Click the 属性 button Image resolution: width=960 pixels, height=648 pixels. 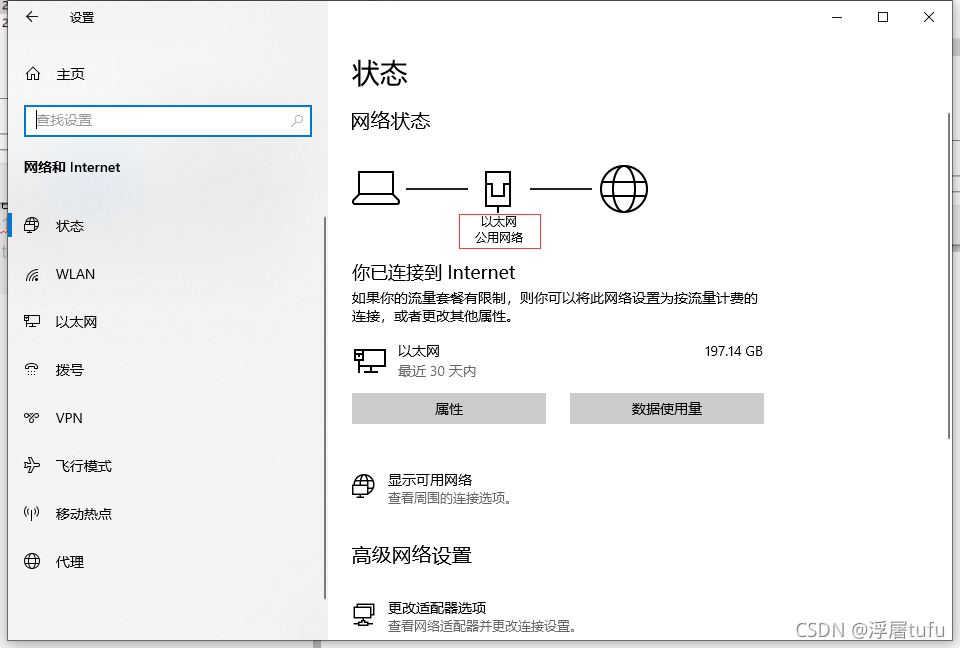click(x=448, y=408)
